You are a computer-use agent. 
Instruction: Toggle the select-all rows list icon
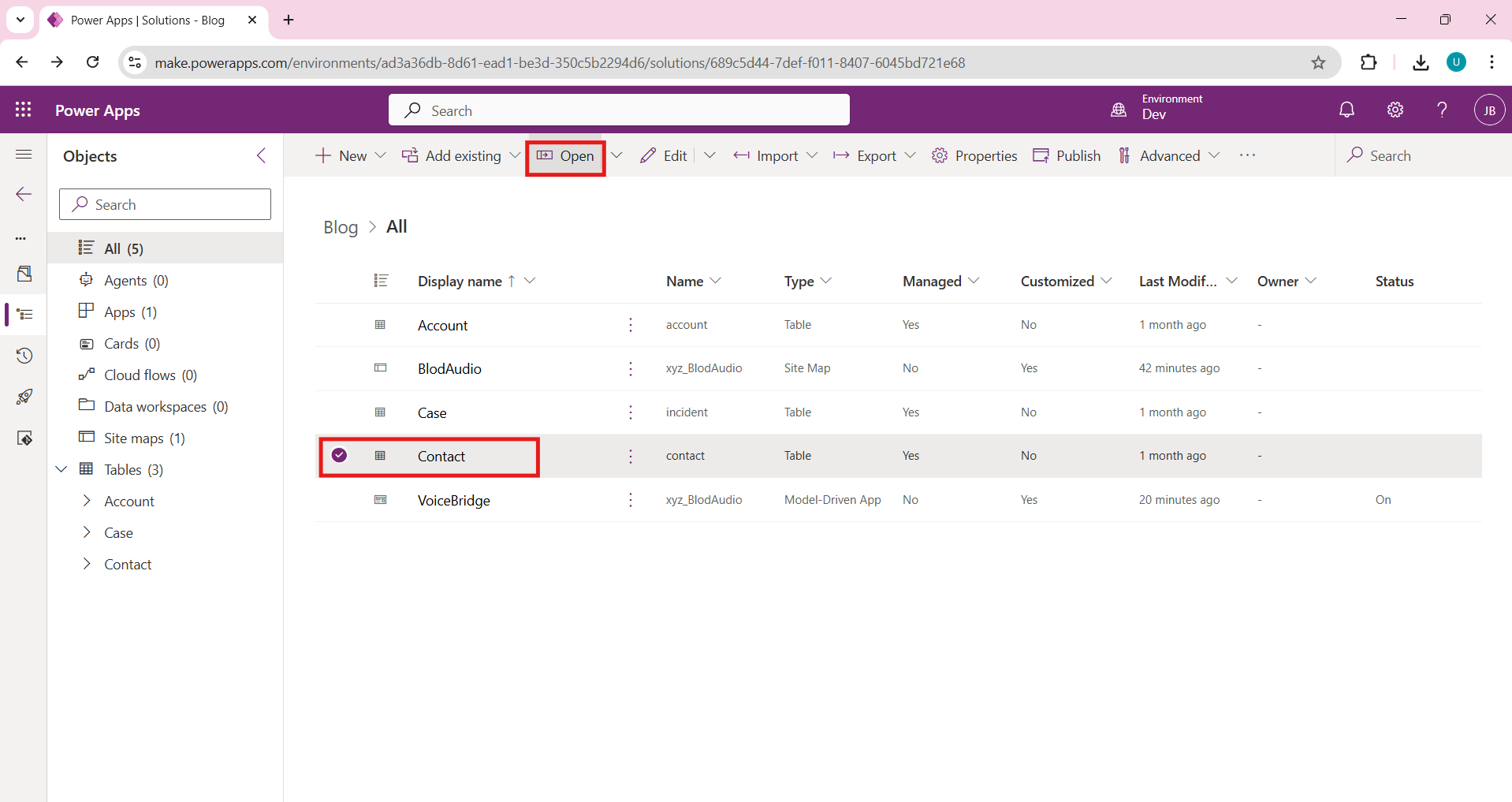(381, 282)
